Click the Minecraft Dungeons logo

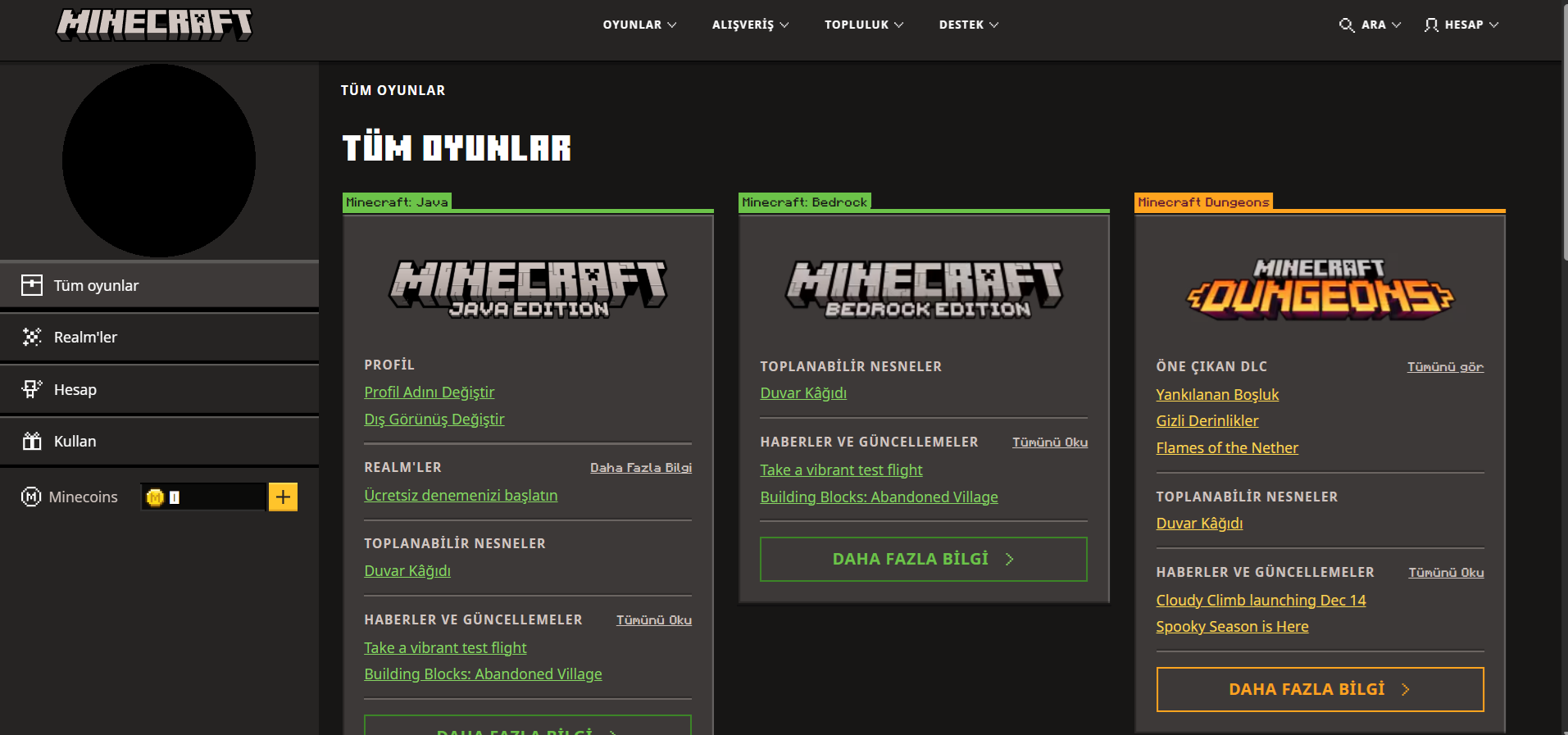click(x=1320, y=288)
